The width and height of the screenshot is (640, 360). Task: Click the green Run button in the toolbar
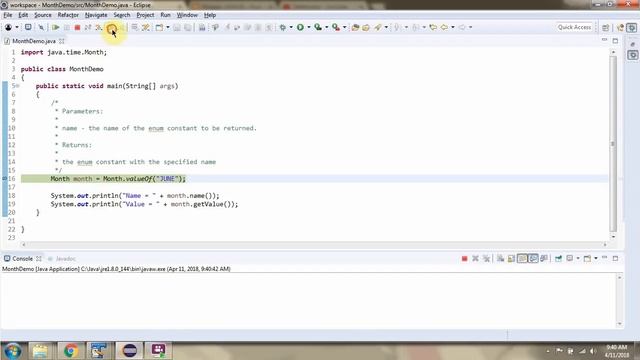click(x=300, y=27)
